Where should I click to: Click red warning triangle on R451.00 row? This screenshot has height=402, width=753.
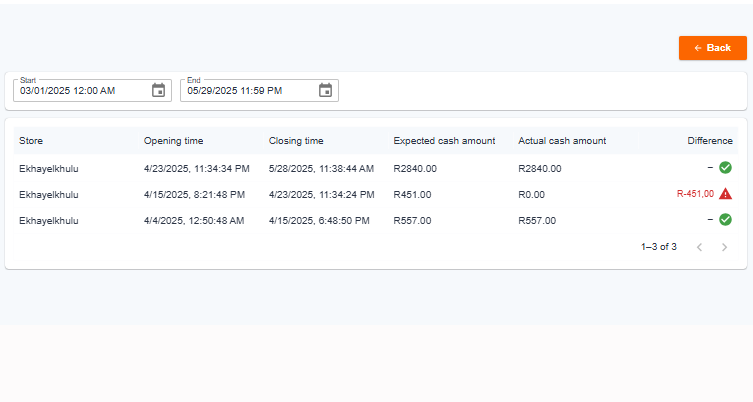tap(725, 194)
